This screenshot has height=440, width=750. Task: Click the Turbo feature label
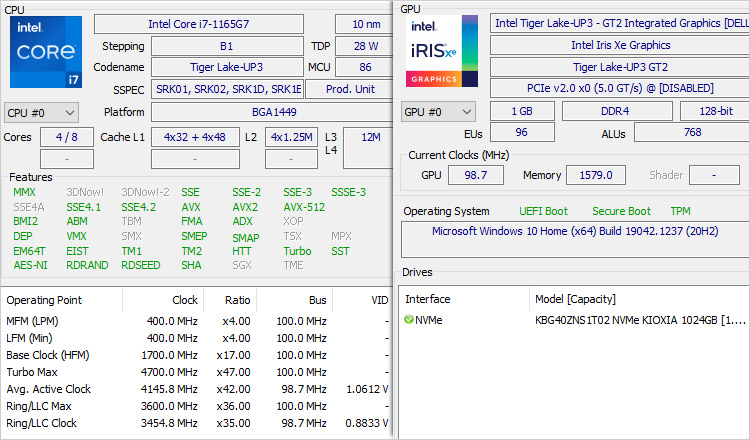tap(297, 251)
